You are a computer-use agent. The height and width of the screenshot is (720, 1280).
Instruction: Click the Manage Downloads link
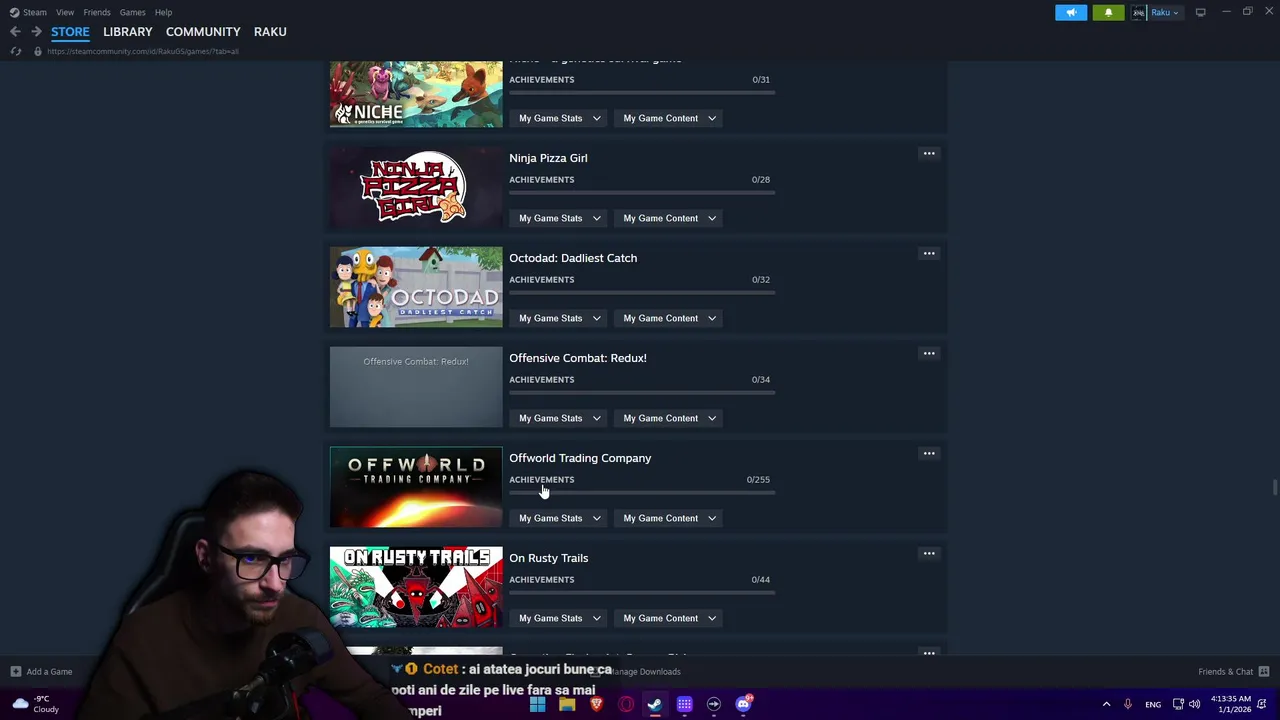click(645, 672)
